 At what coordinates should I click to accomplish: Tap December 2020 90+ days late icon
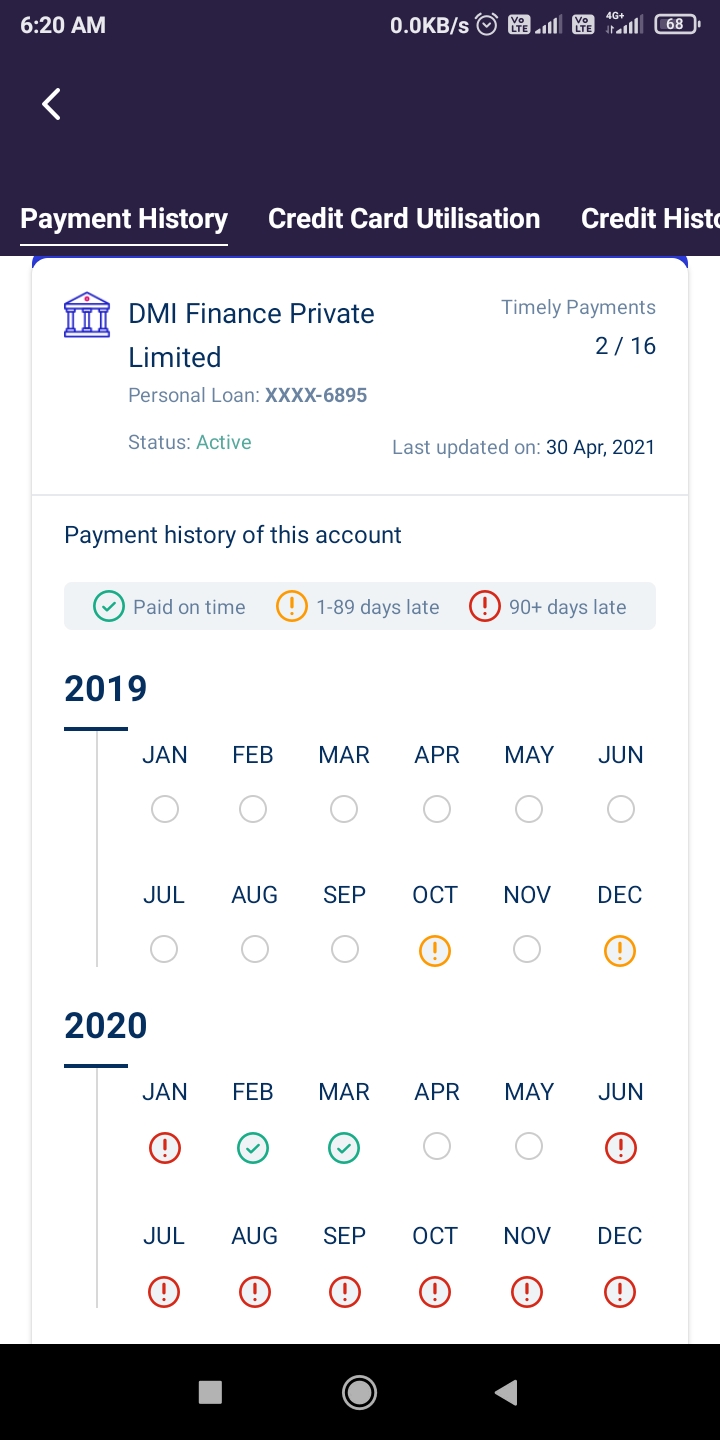(x=620, y=1292)
